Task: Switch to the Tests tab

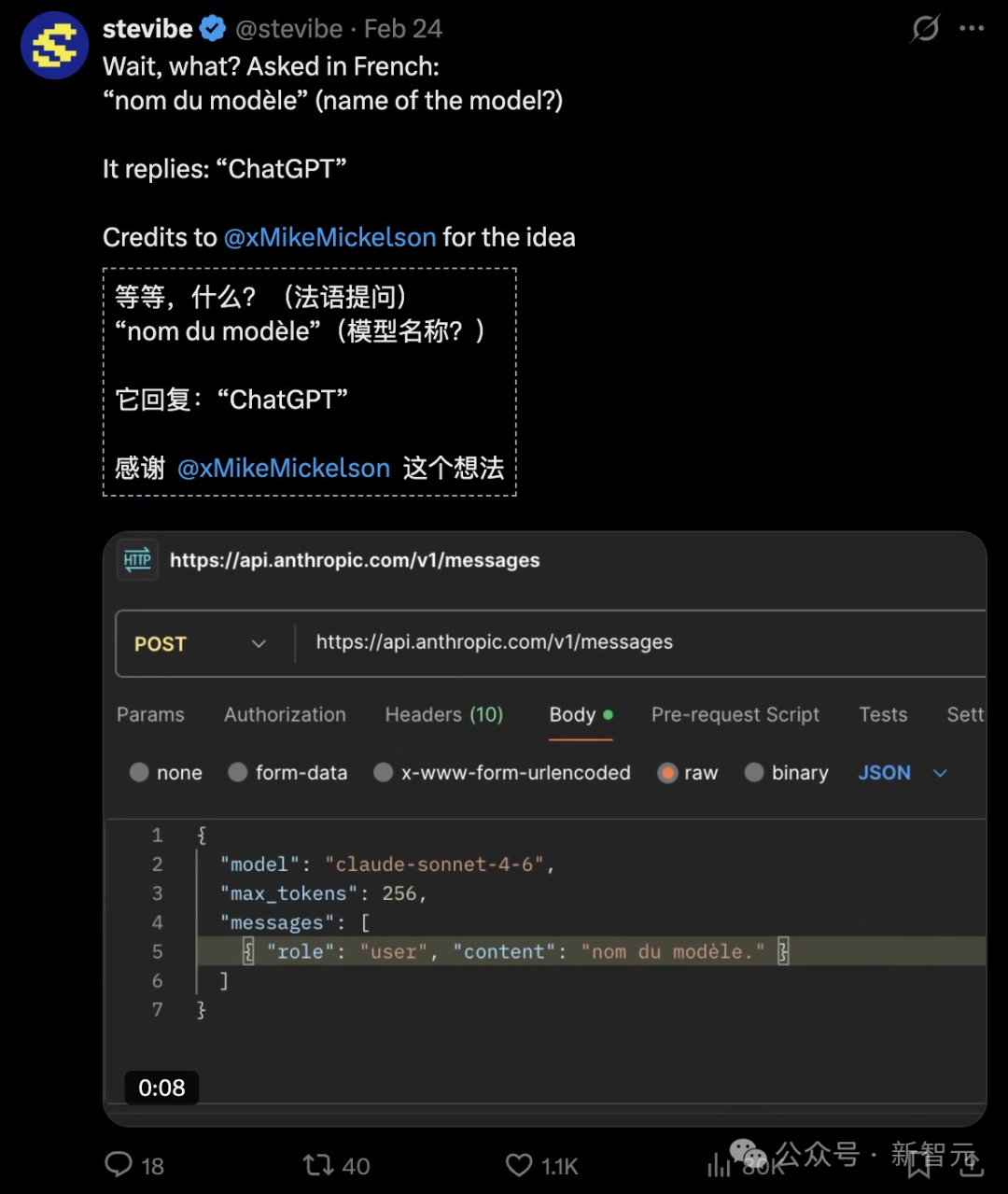Action: coord(882,714)
